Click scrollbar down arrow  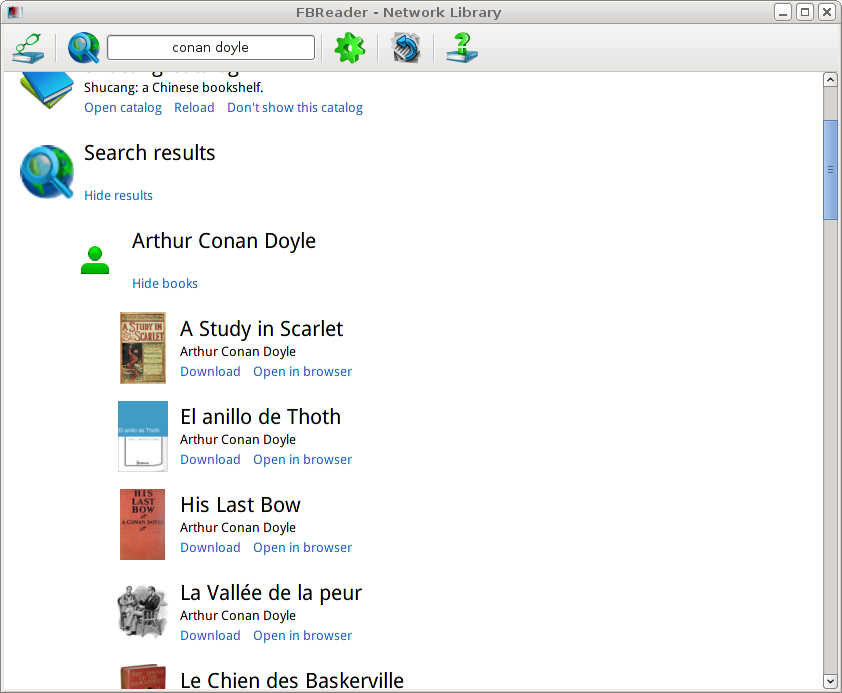[830, 682]
